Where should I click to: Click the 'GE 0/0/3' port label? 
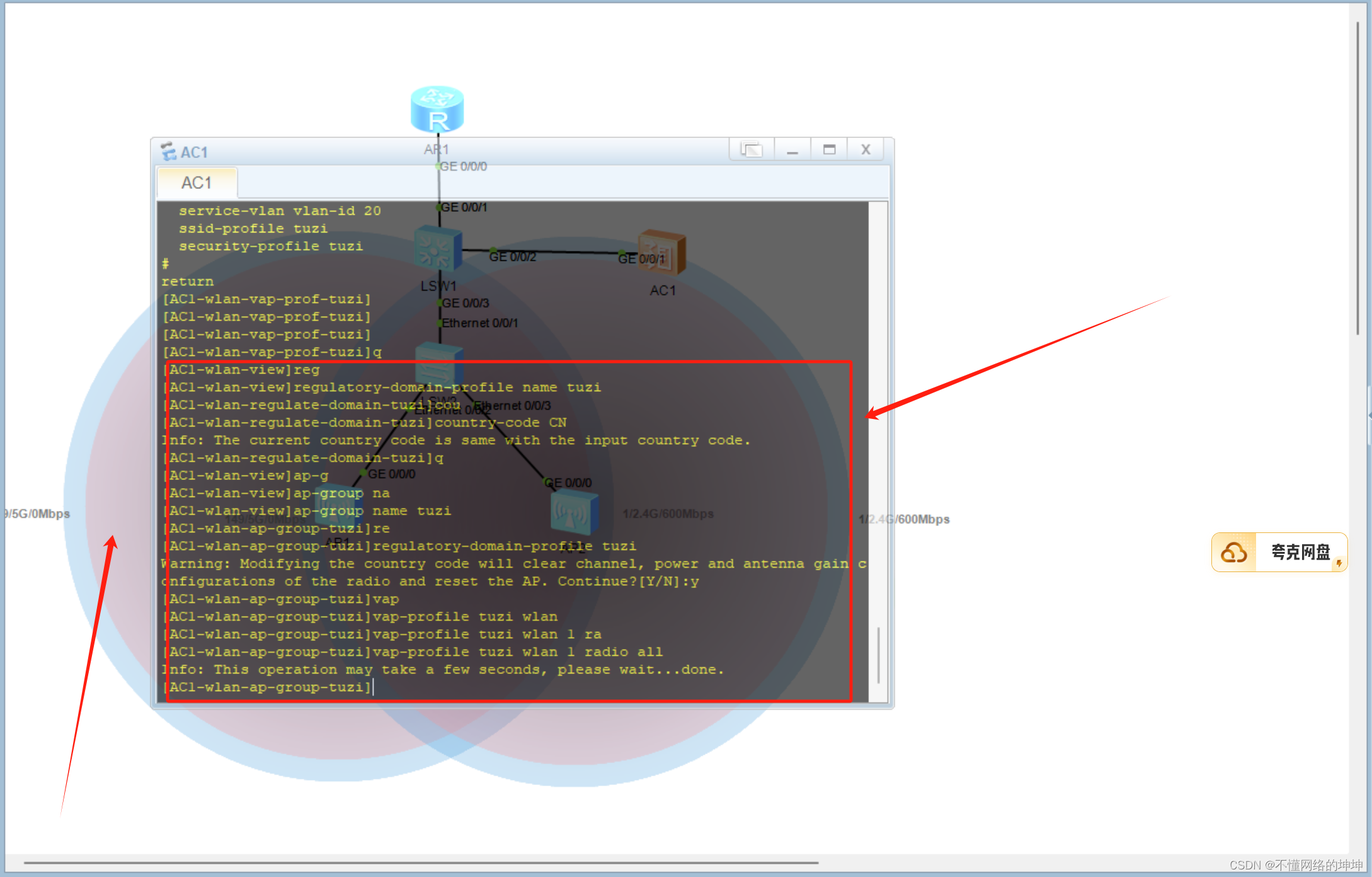[466, 303]
